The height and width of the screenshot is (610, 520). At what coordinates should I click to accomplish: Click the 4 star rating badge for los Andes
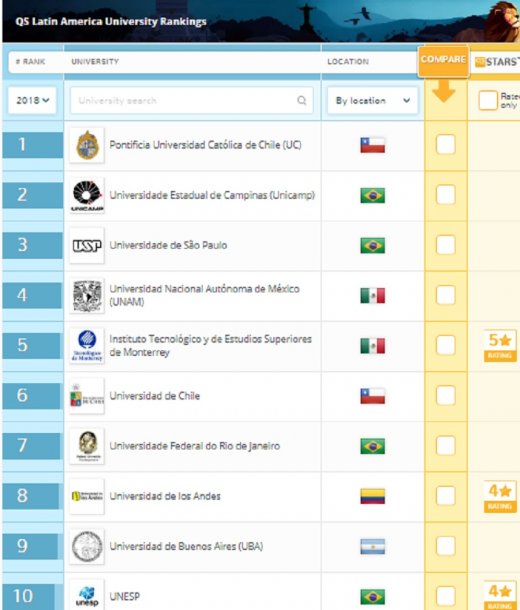pos(500,496)
